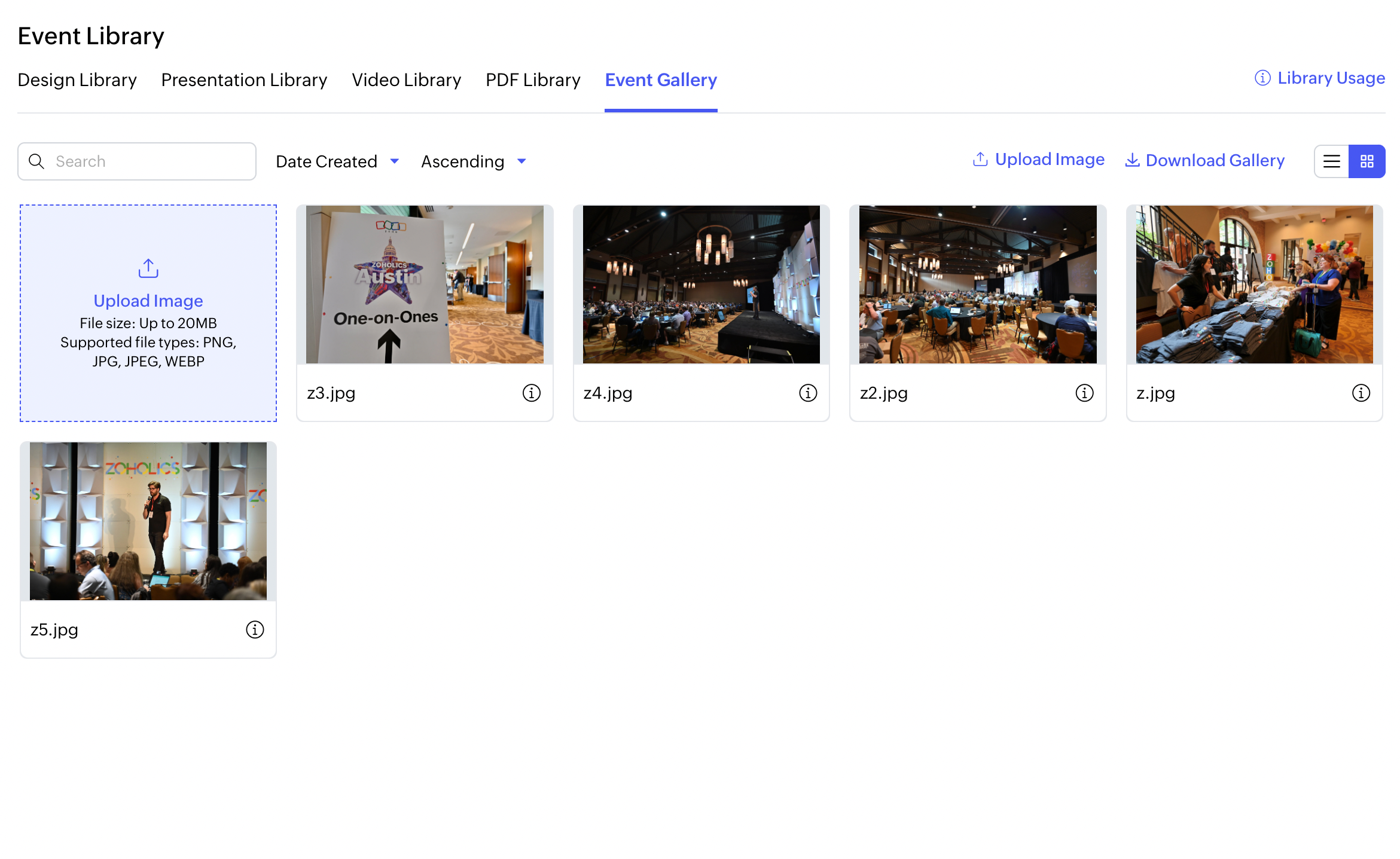
Task: Switch to grid view
Action: [1367, 161]
